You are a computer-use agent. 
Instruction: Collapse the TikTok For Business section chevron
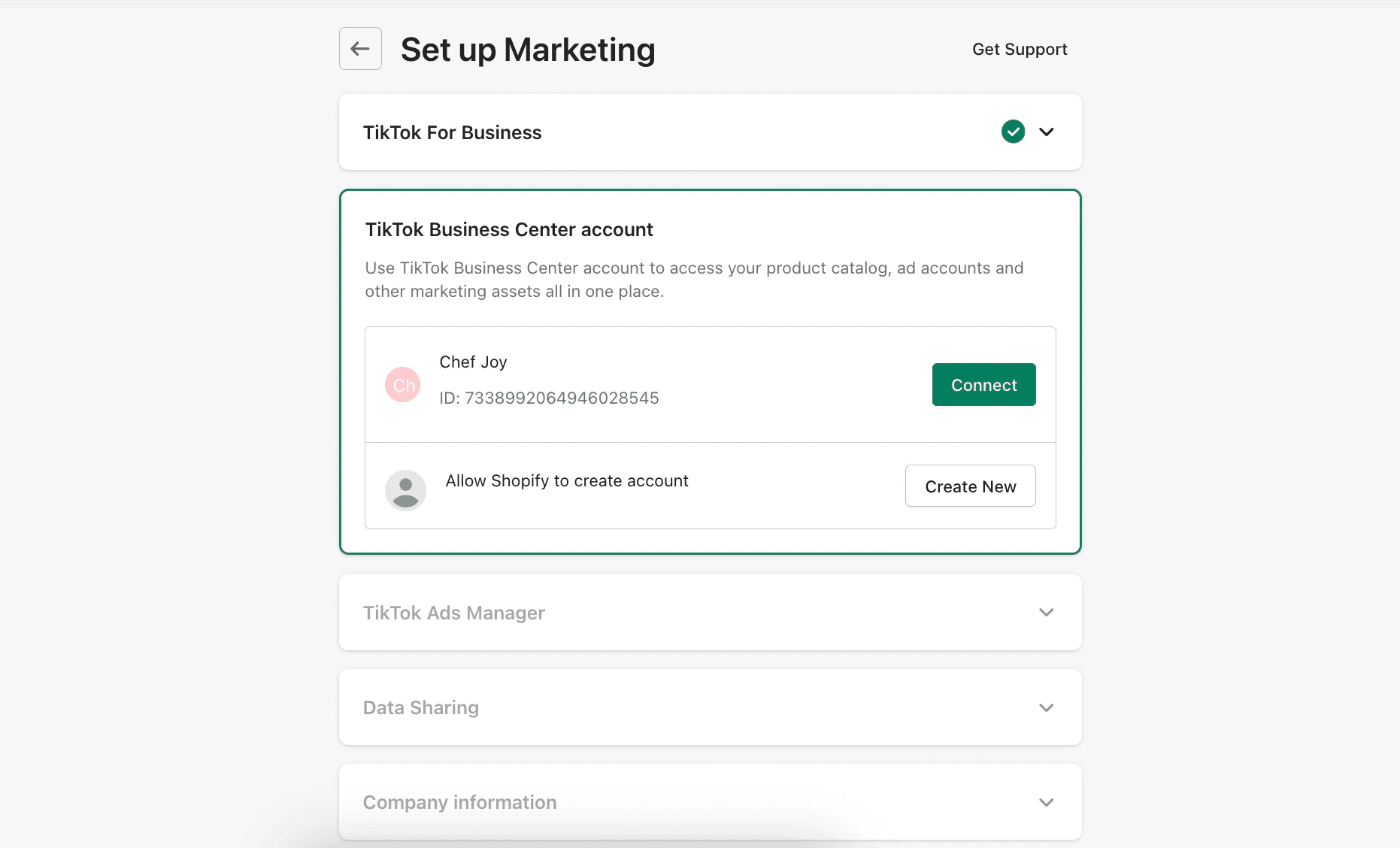pos(1046,132)
